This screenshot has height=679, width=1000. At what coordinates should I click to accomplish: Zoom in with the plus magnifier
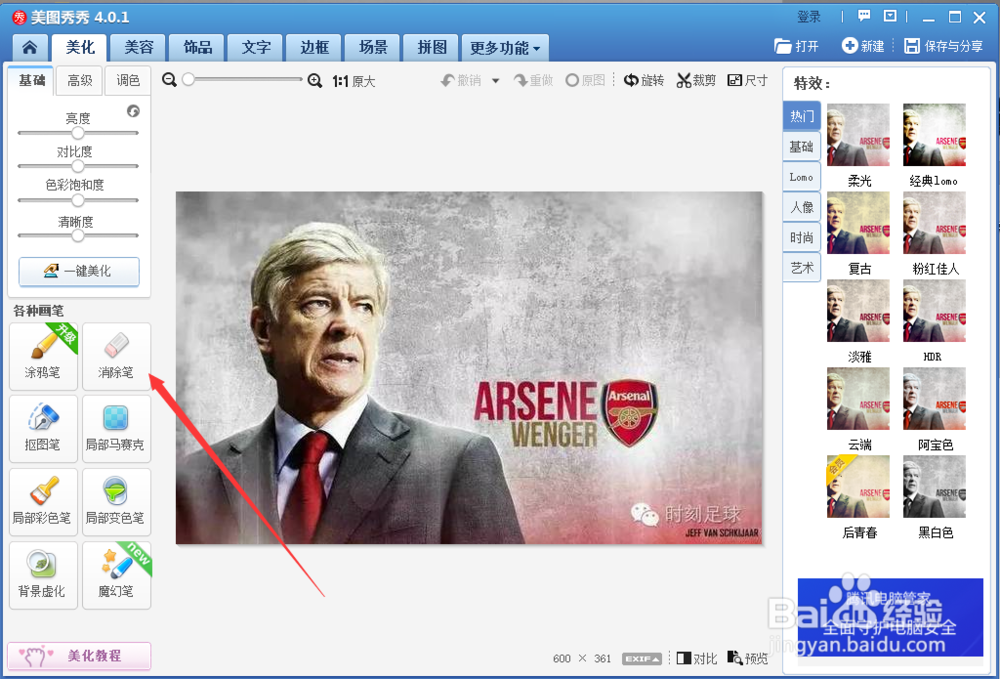coord(314,80)
